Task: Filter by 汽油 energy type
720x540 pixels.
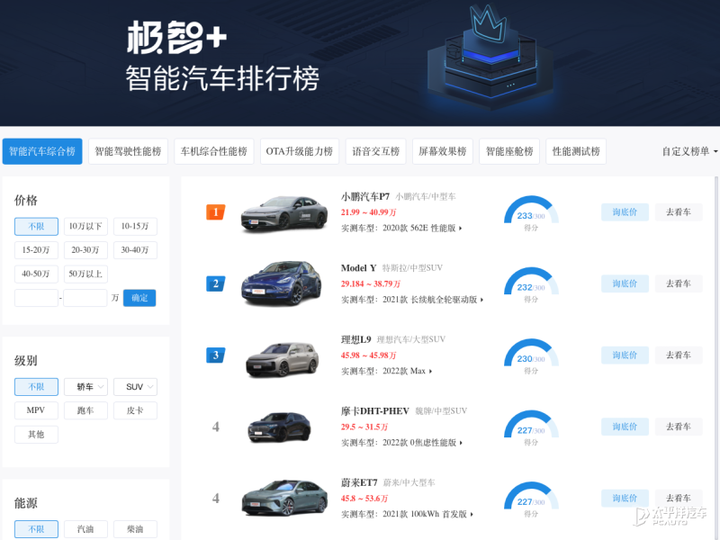Action: 86,529
